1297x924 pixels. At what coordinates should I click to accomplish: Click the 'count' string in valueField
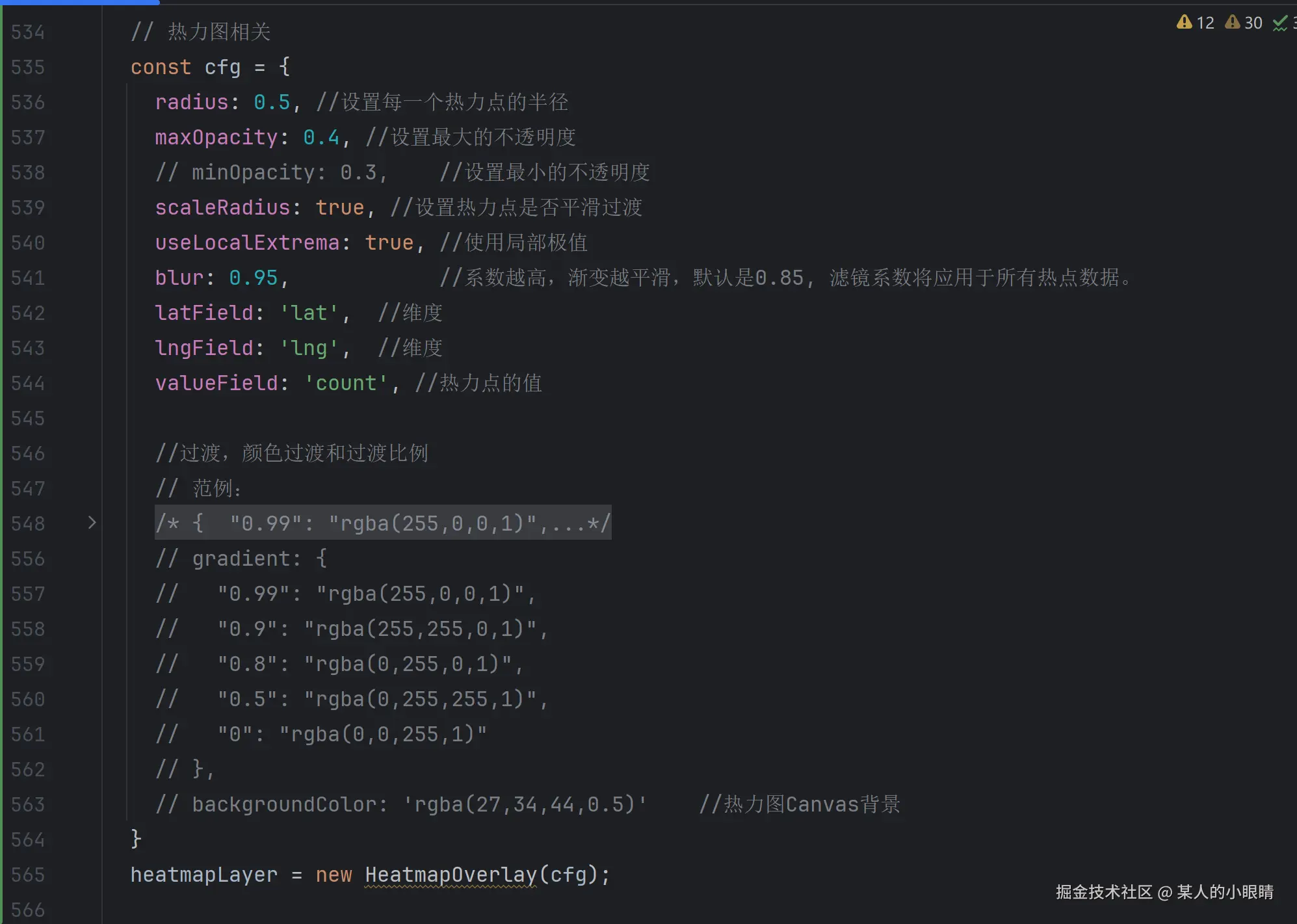[346, 383]
